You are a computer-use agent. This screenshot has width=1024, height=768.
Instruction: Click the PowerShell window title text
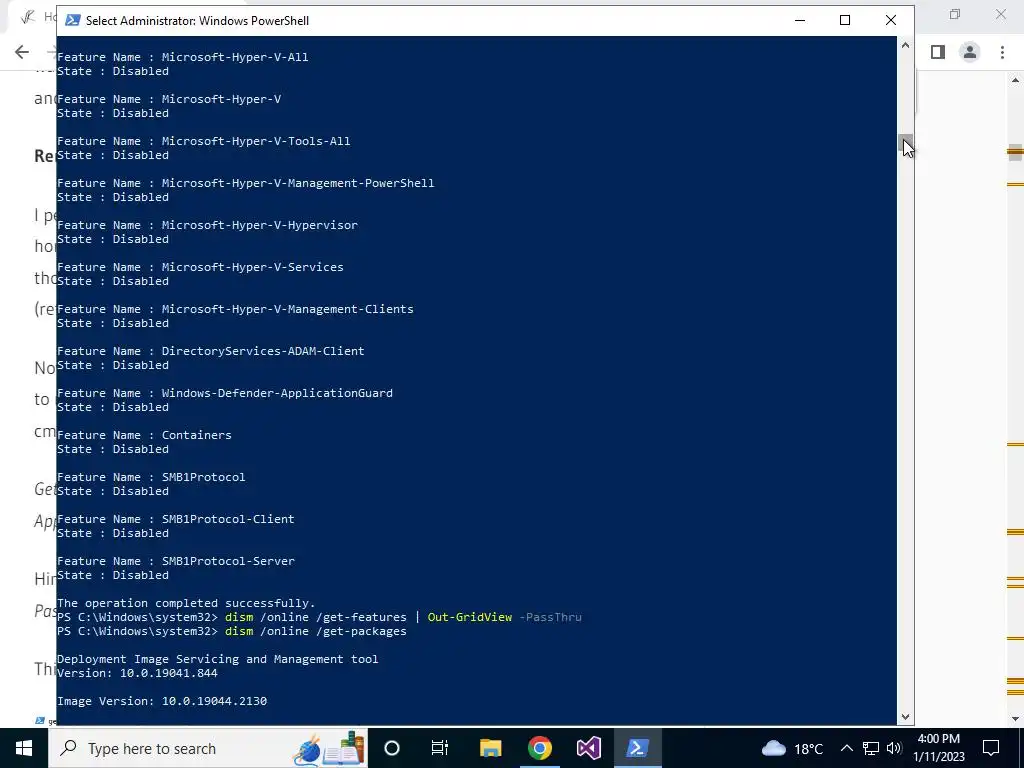[197, 21]
